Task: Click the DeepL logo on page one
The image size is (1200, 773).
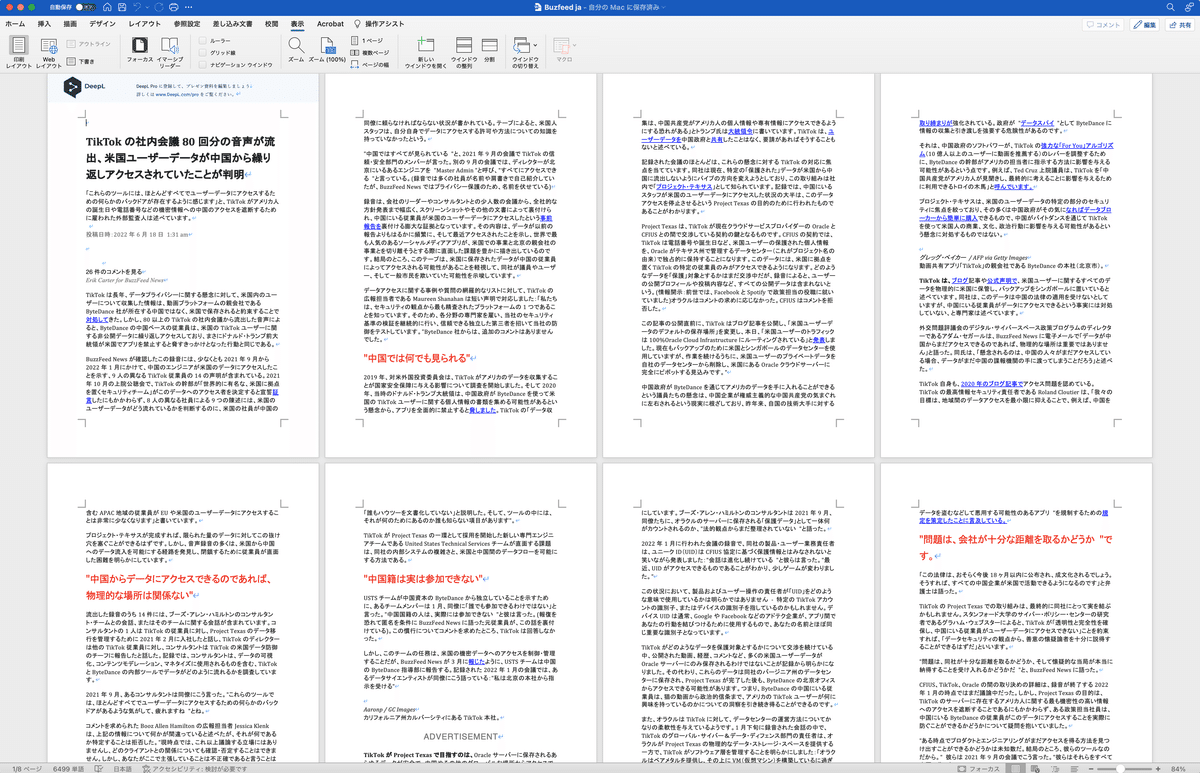Action: coord(85,88)
